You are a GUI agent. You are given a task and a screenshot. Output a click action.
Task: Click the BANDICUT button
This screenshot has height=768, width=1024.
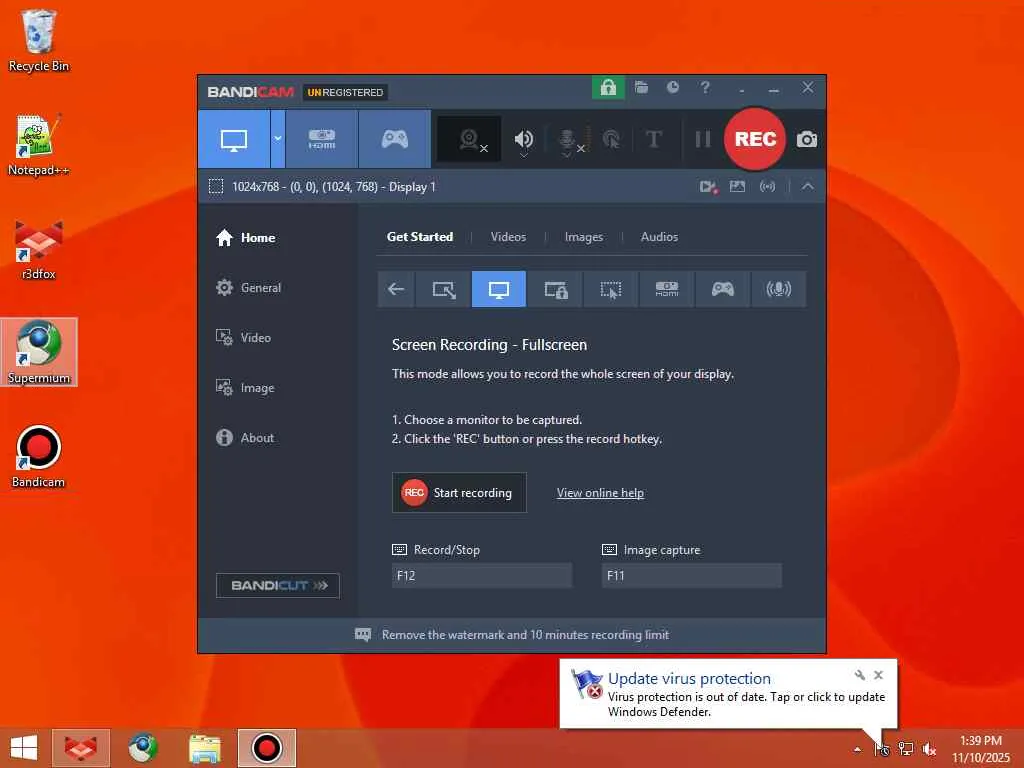[x=278, y=585]
